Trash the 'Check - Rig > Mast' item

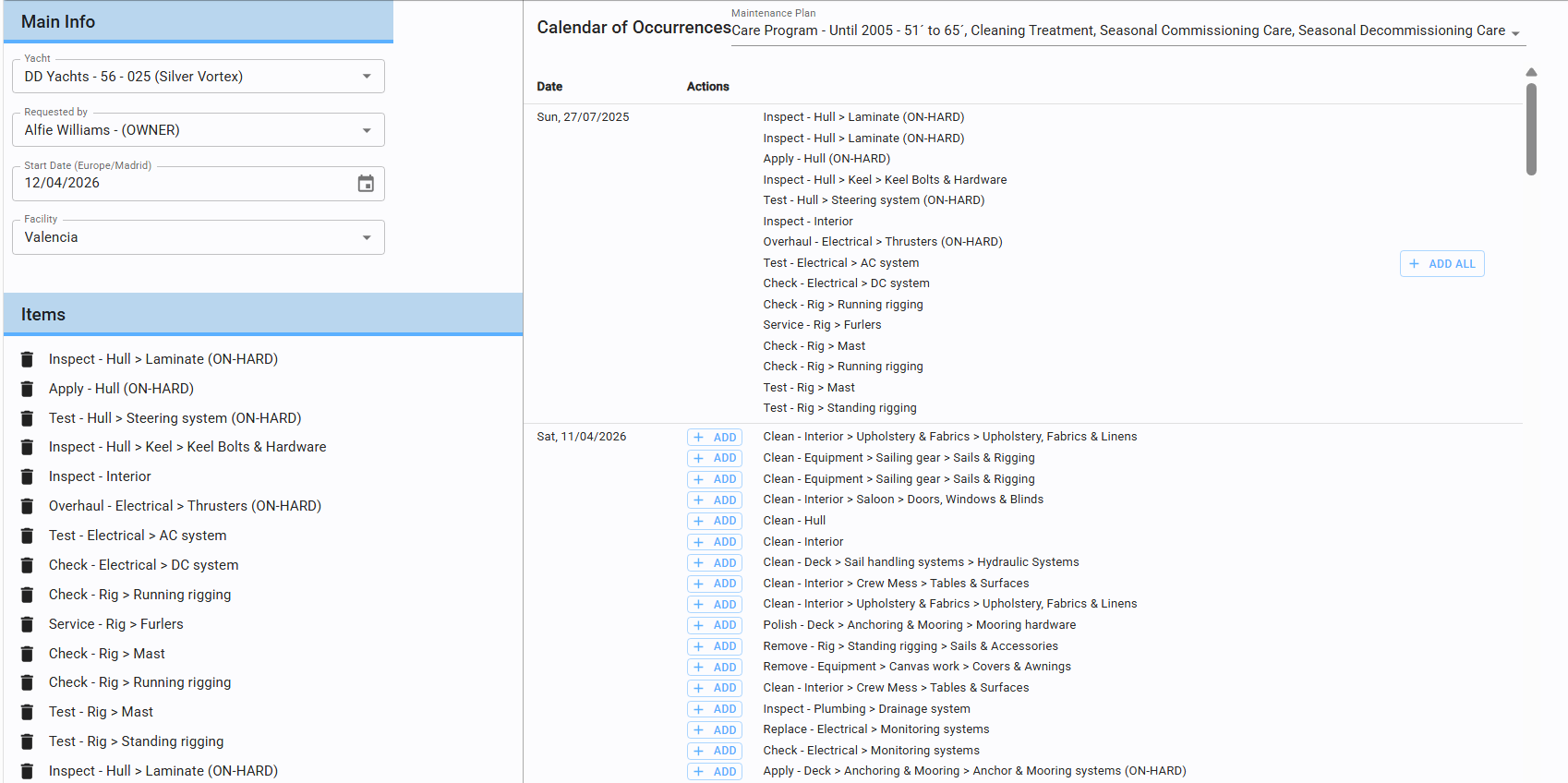[28, 654]
